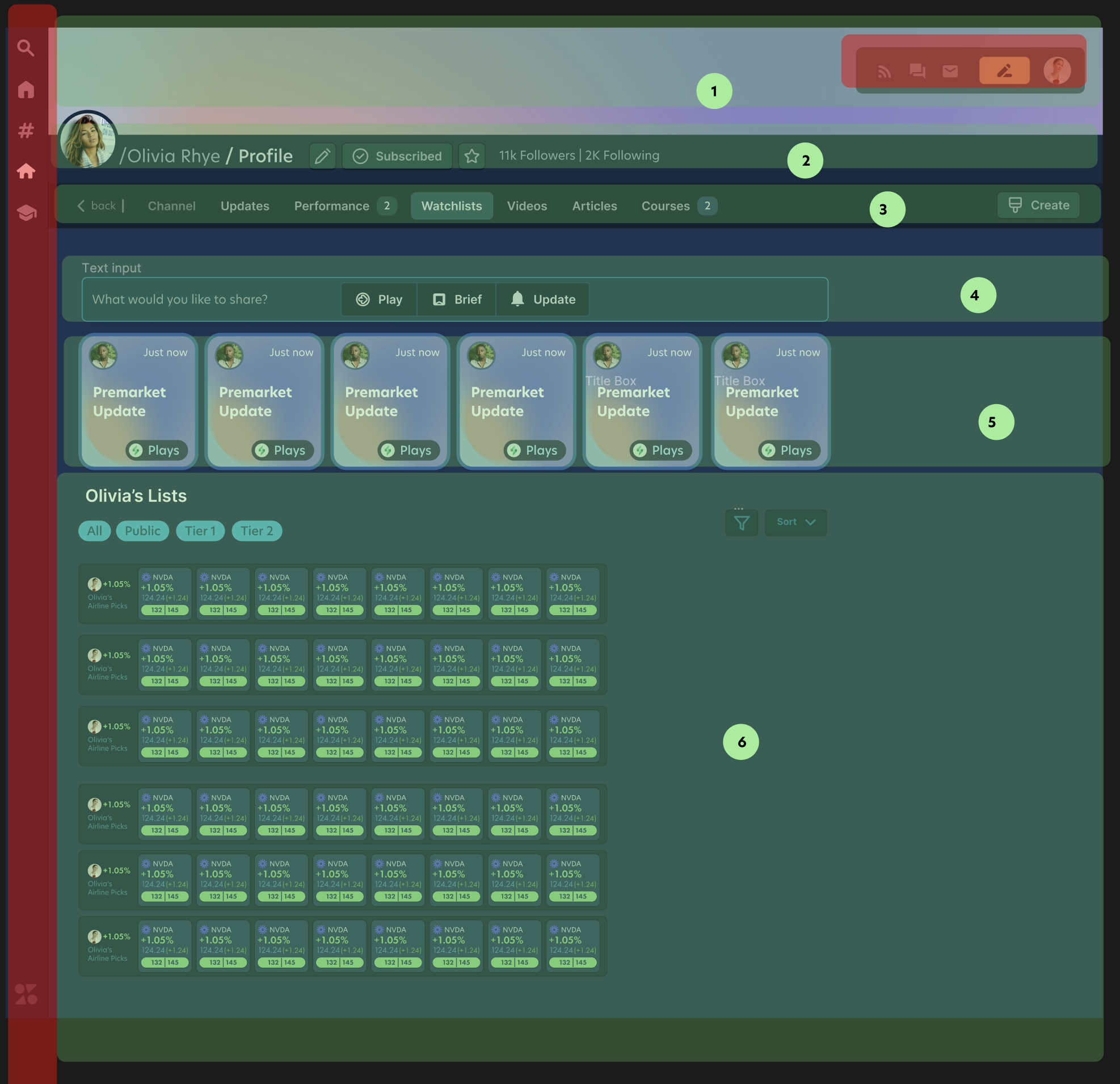Enable the Public filter chip
1120x1084 pixels.
pos(142,531)
